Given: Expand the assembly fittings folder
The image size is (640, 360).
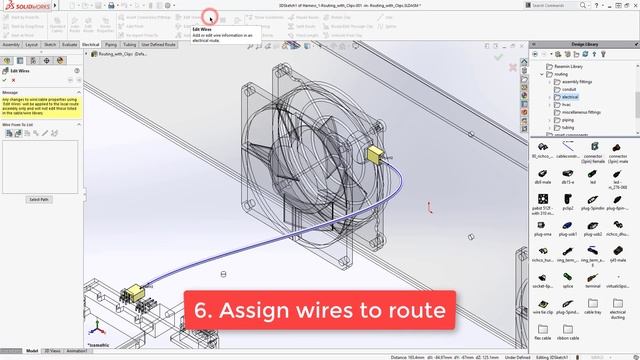Looking at the screenshot, I should point(550,82).
